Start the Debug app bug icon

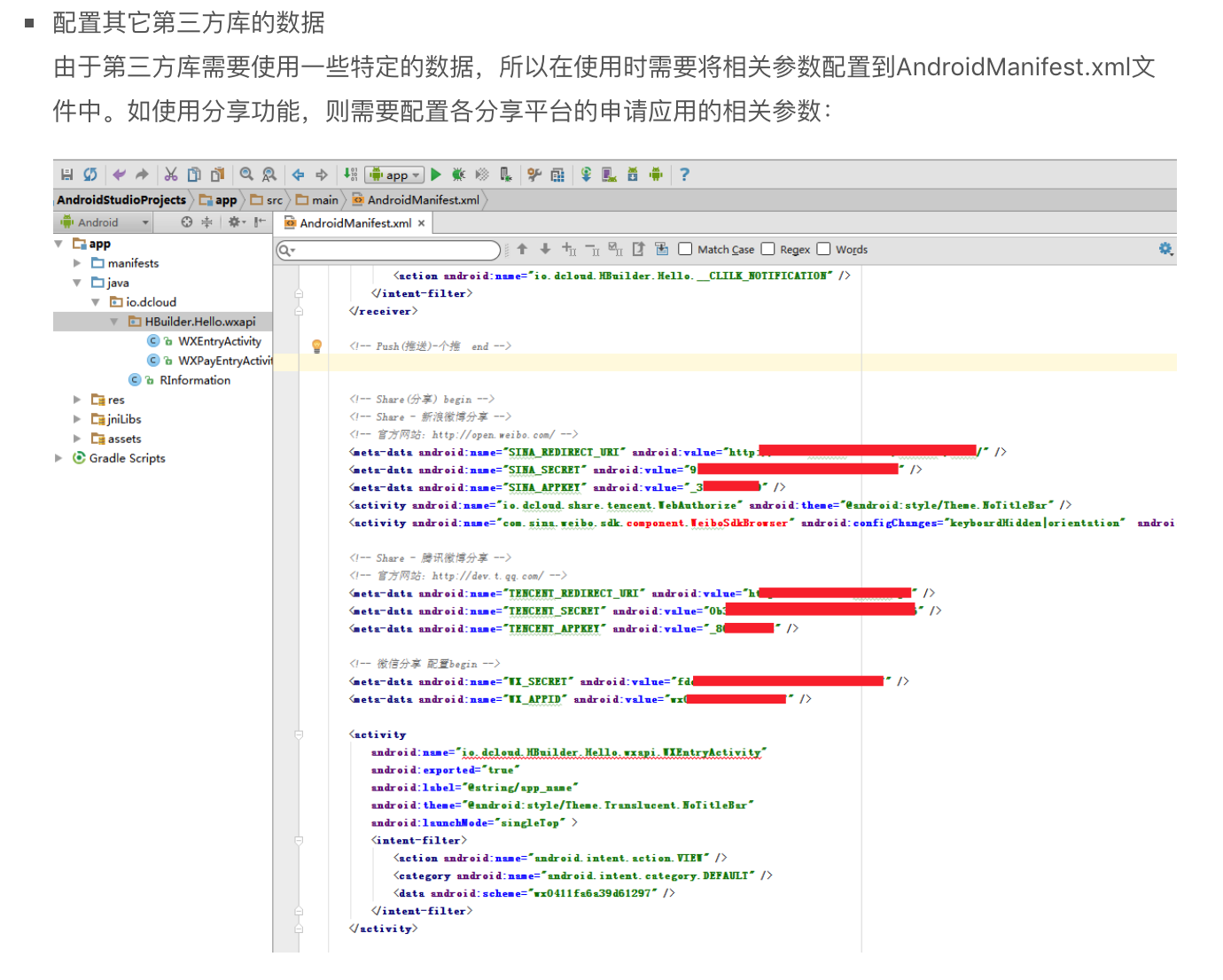pyautogui.click(x=458, y=175)
